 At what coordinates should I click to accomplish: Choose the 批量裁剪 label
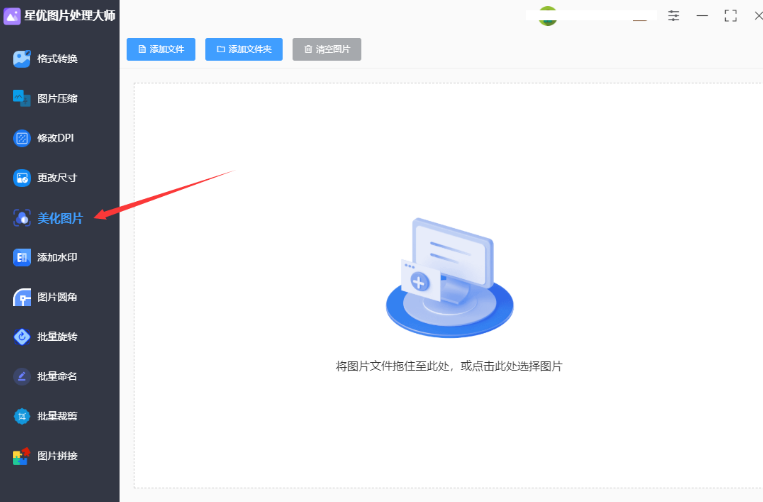tap(57, 416)
